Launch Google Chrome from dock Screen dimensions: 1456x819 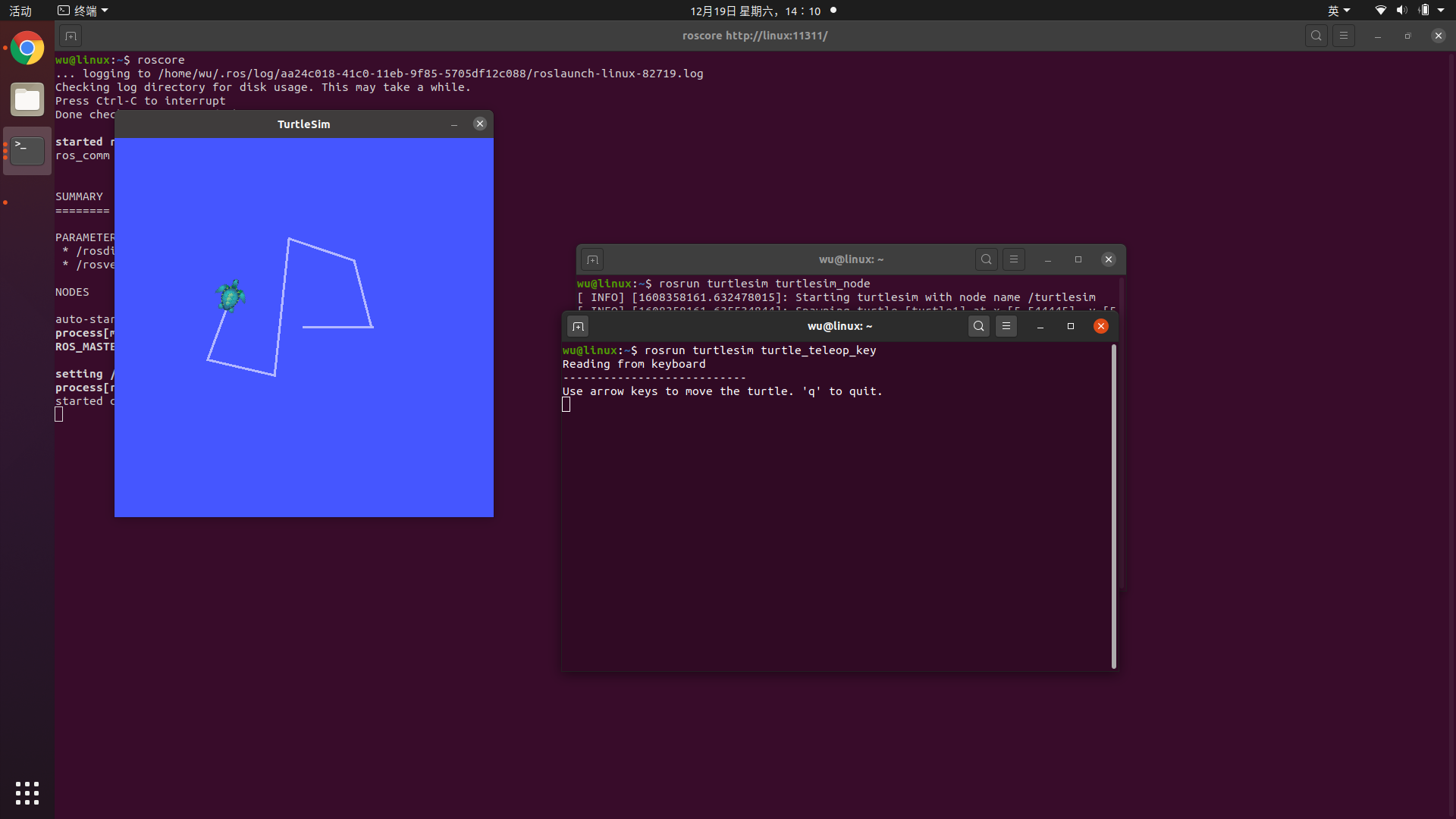click(x=27, y=49)
